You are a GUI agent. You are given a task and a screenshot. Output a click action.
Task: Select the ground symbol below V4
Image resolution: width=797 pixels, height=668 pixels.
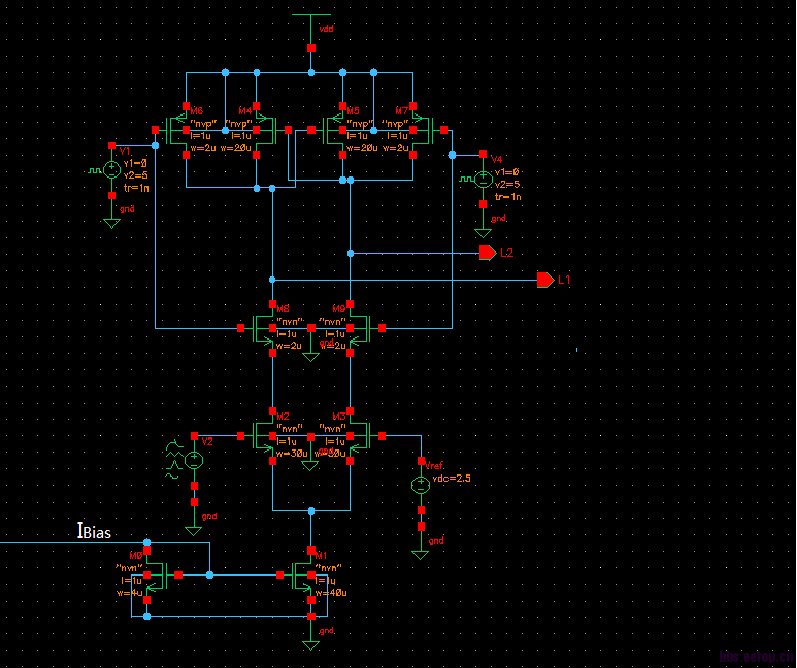coord(483,232)
